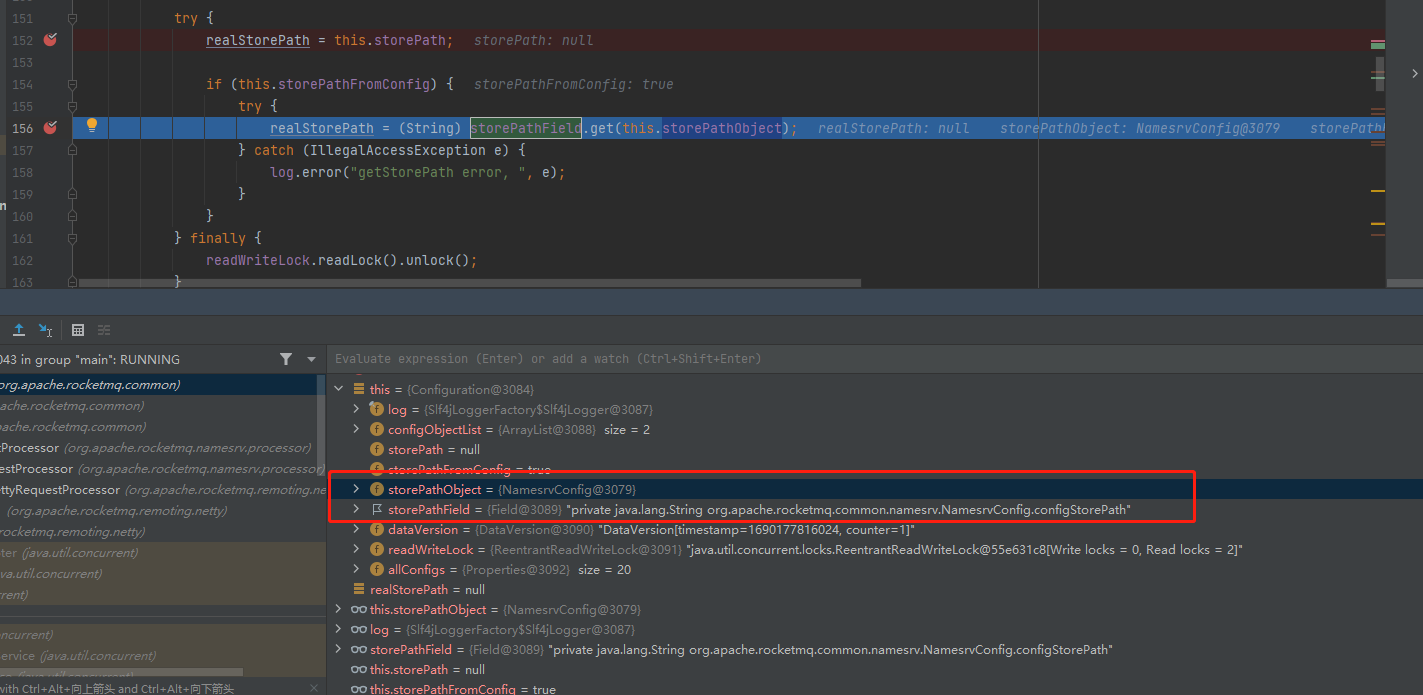
Task: Toggle breakpoint on line 156
Action: 50,128
